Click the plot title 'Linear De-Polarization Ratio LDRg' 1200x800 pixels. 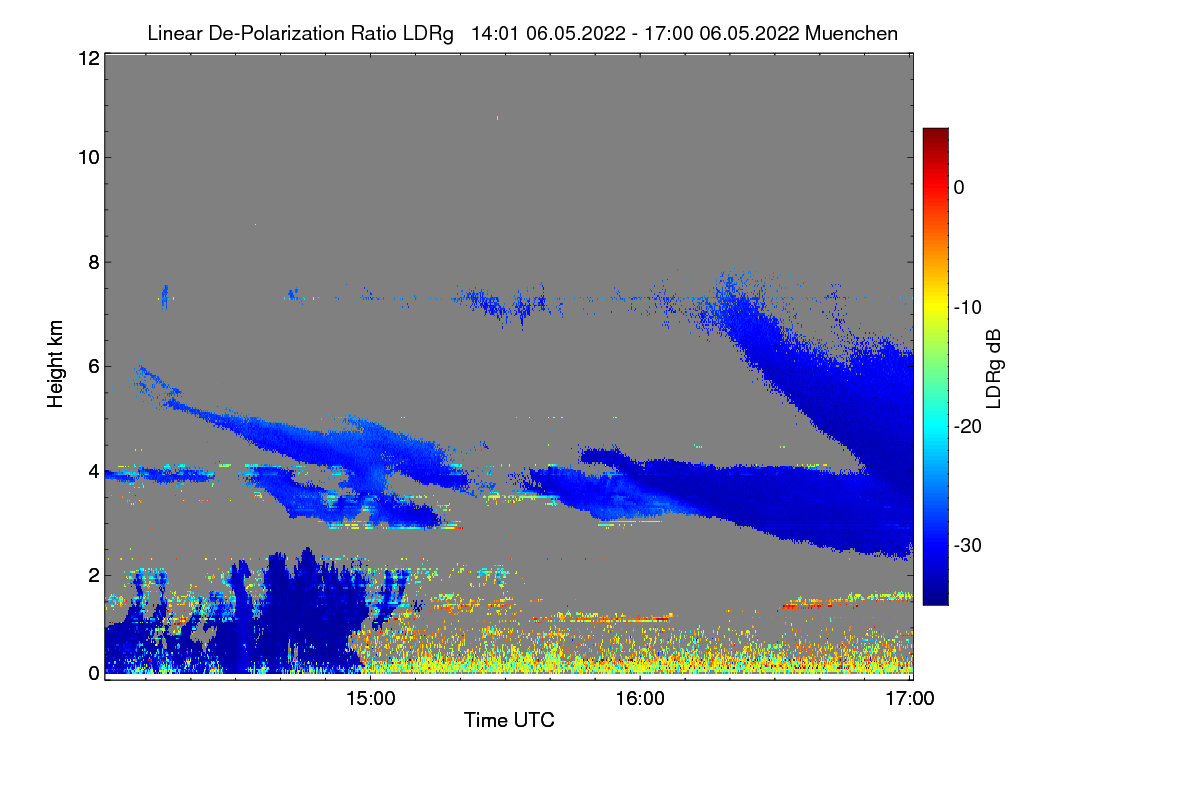coord(300,34)
